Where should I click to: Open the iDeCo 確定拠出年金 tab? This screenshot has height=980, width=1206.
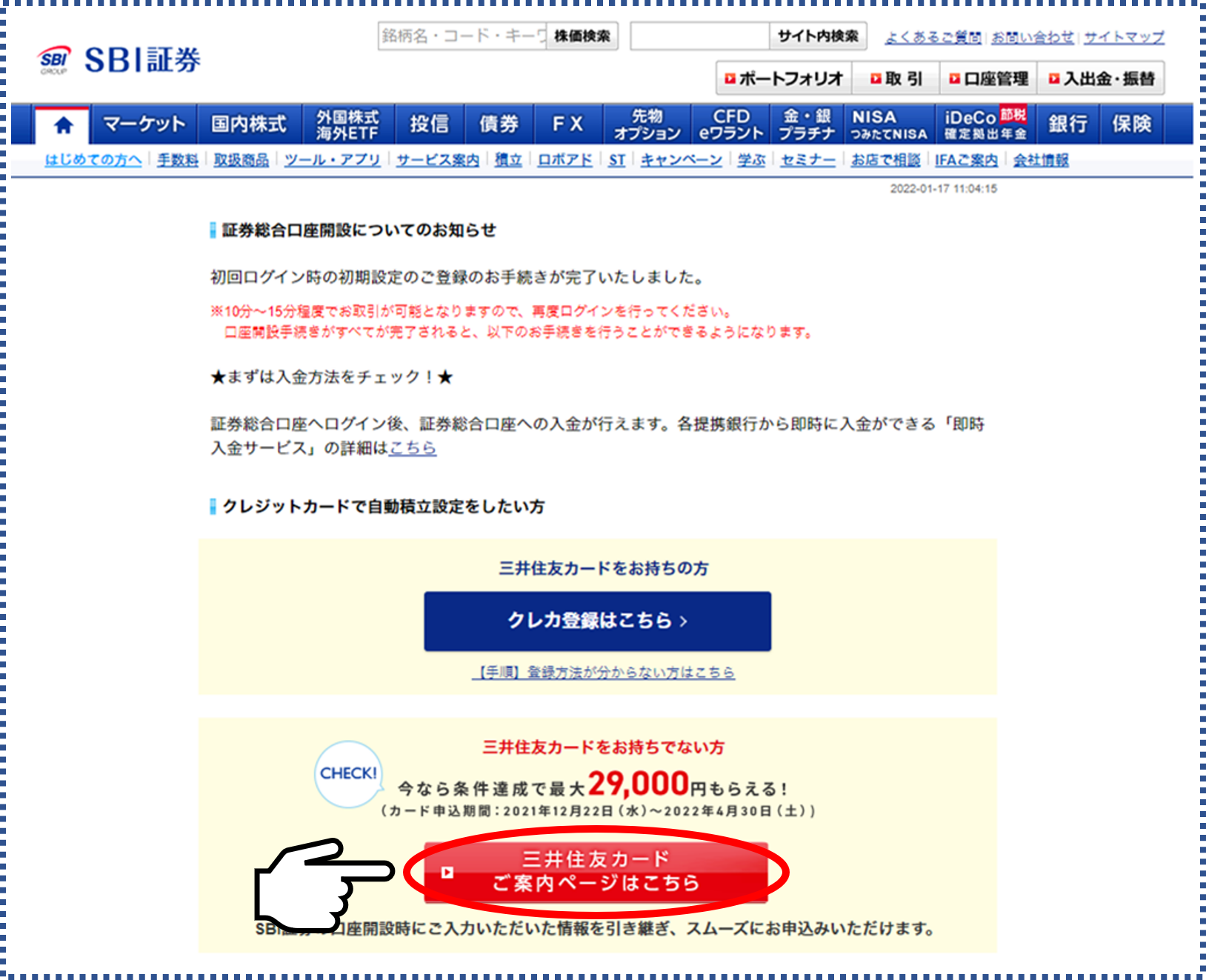point(985,124)
